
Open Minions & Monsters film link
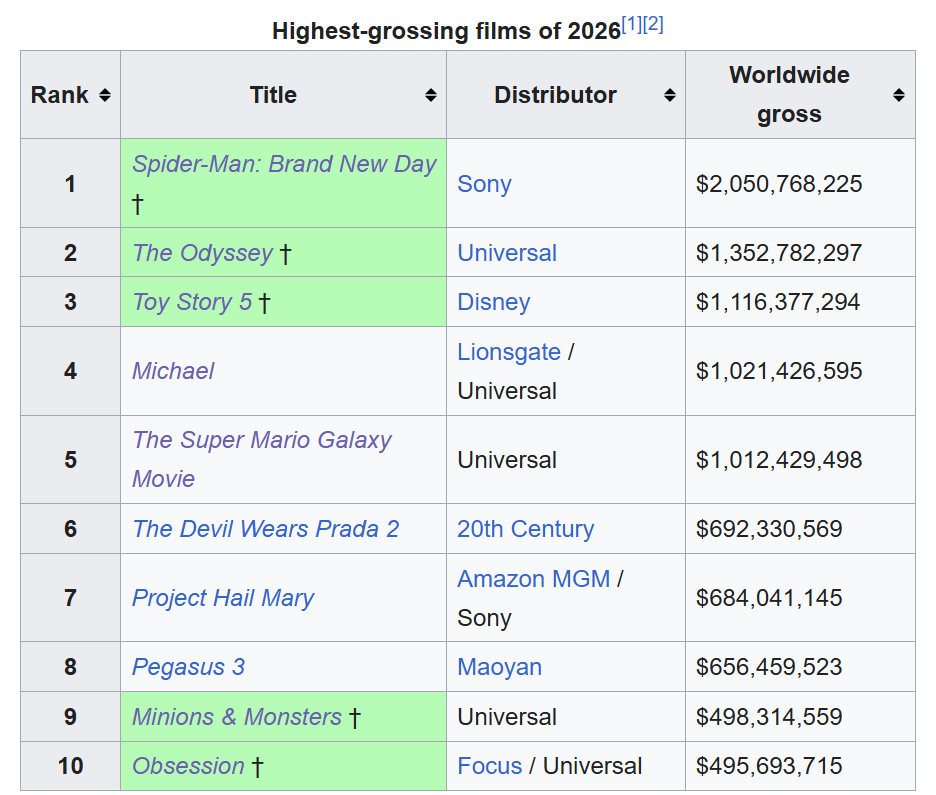[x=237, y=717]
